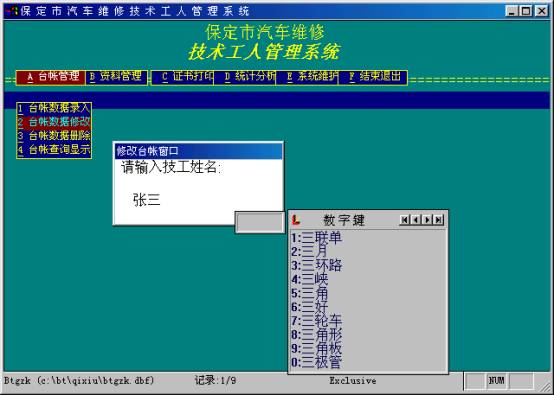The height and width of the screenshot is (395, 554).
Task: Open the A 台帐管理 menu
Action: click(51, 77)
